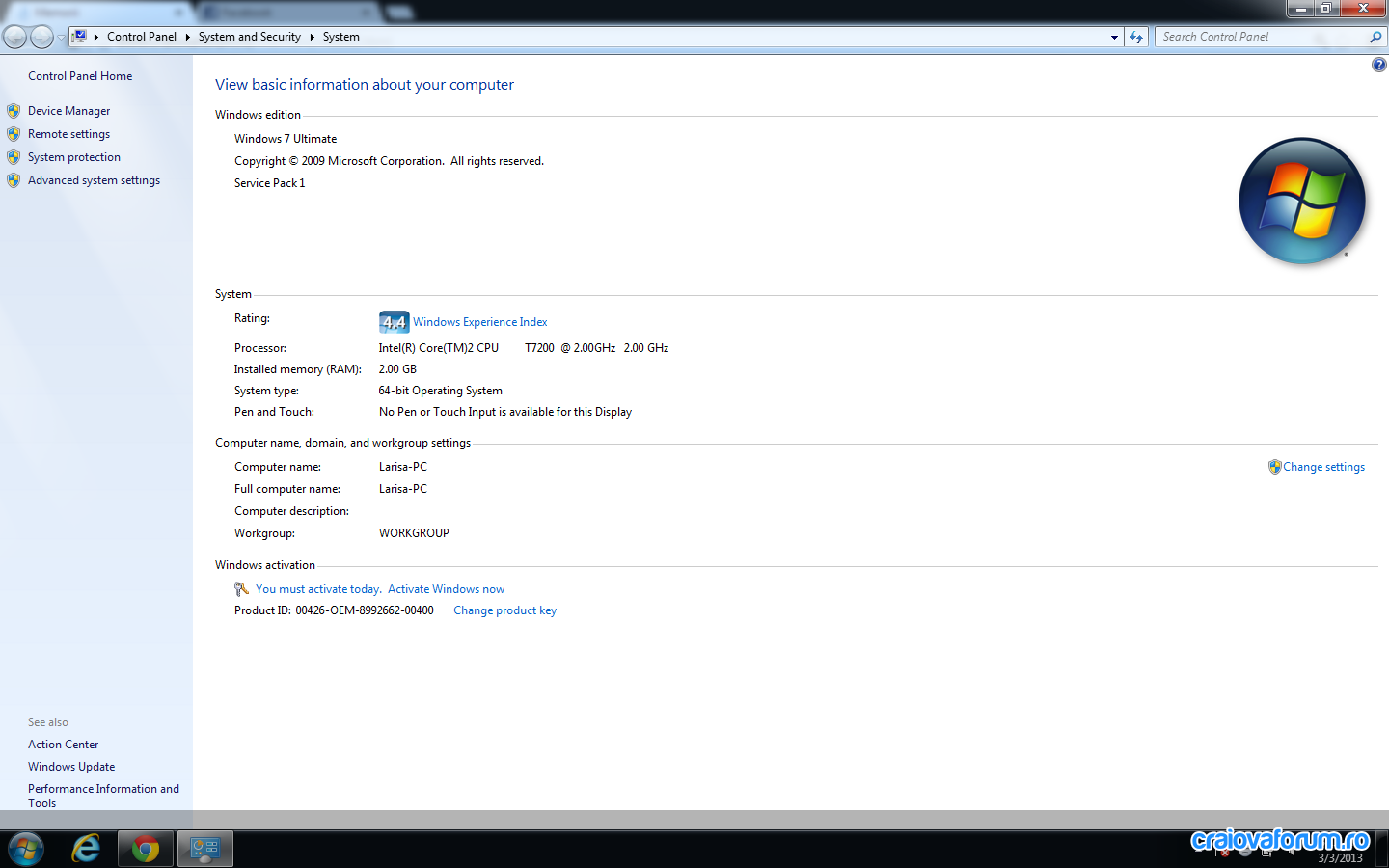
Task: Click the magnifier icon in the search box
Action: point(1375,37)
